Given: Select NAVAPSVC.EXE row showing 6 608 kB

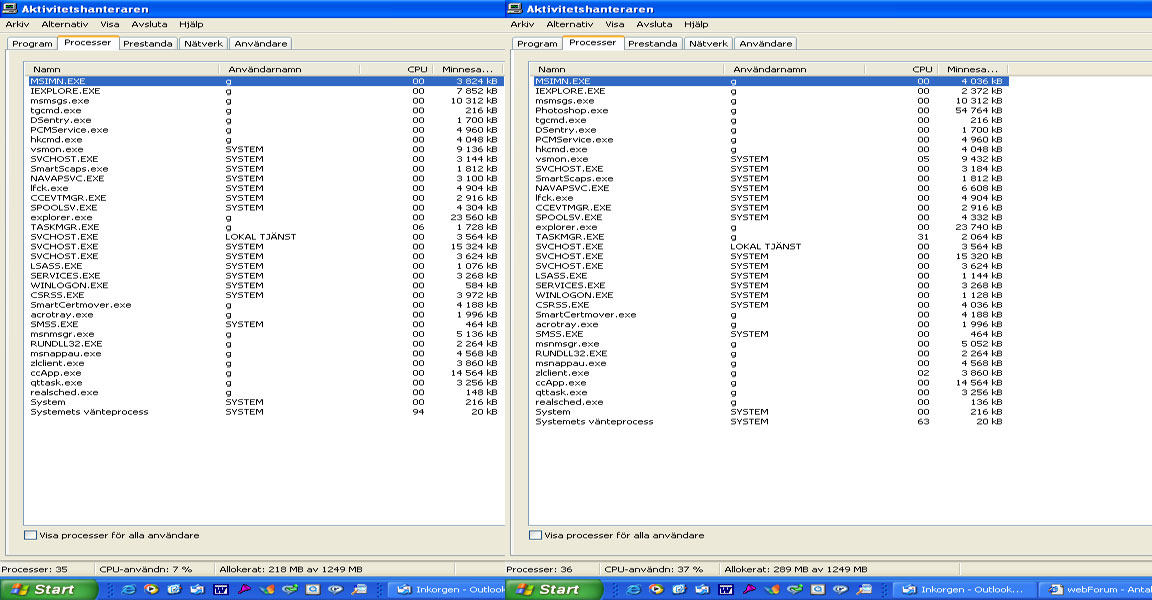Looking at the screenshot, I should [x=768, y=188].
